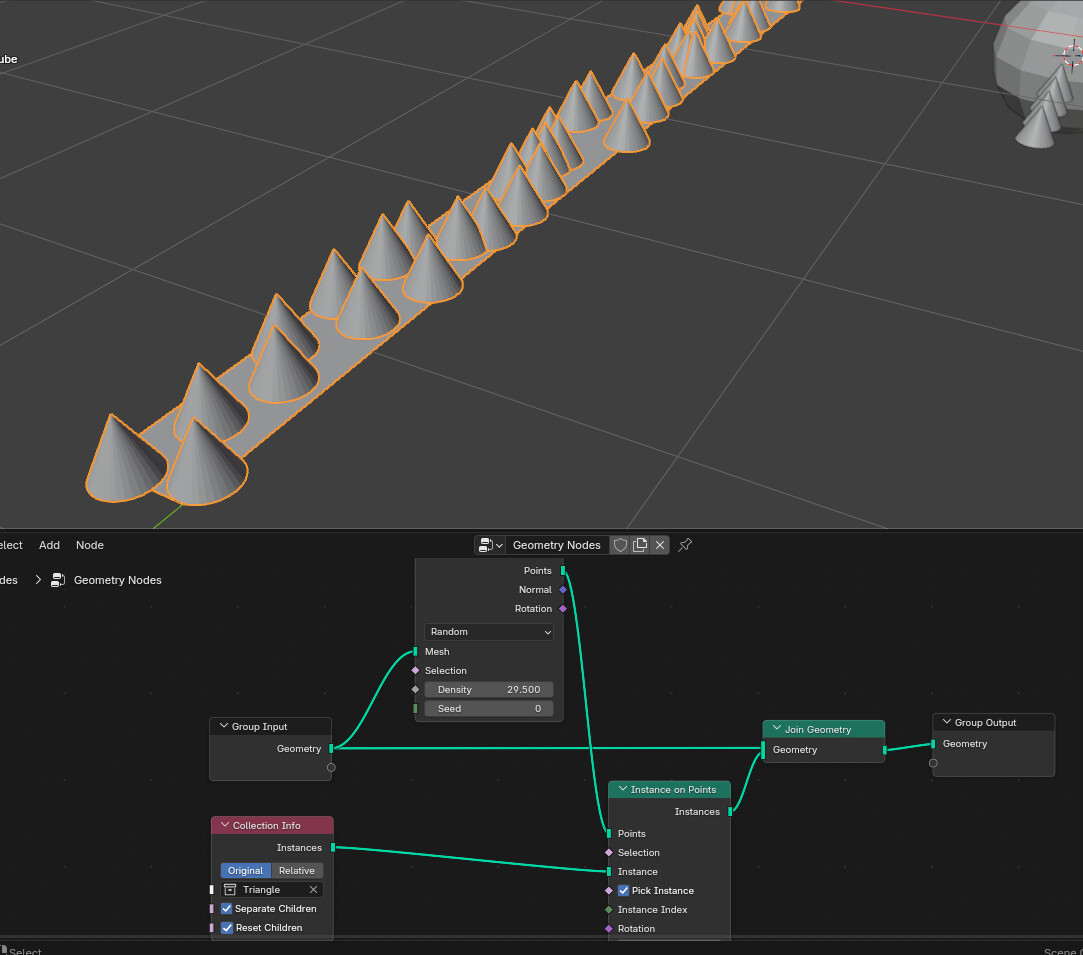Duplicate the Geometry Nodes node tree
This screenshot has width=1083, height=955.
tap(640, 545)
